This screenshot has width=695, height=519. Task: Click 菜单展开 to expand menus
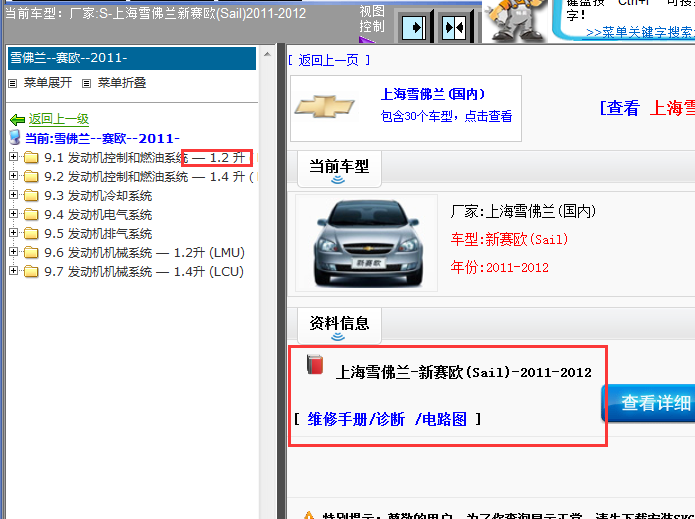coord(47,83)
